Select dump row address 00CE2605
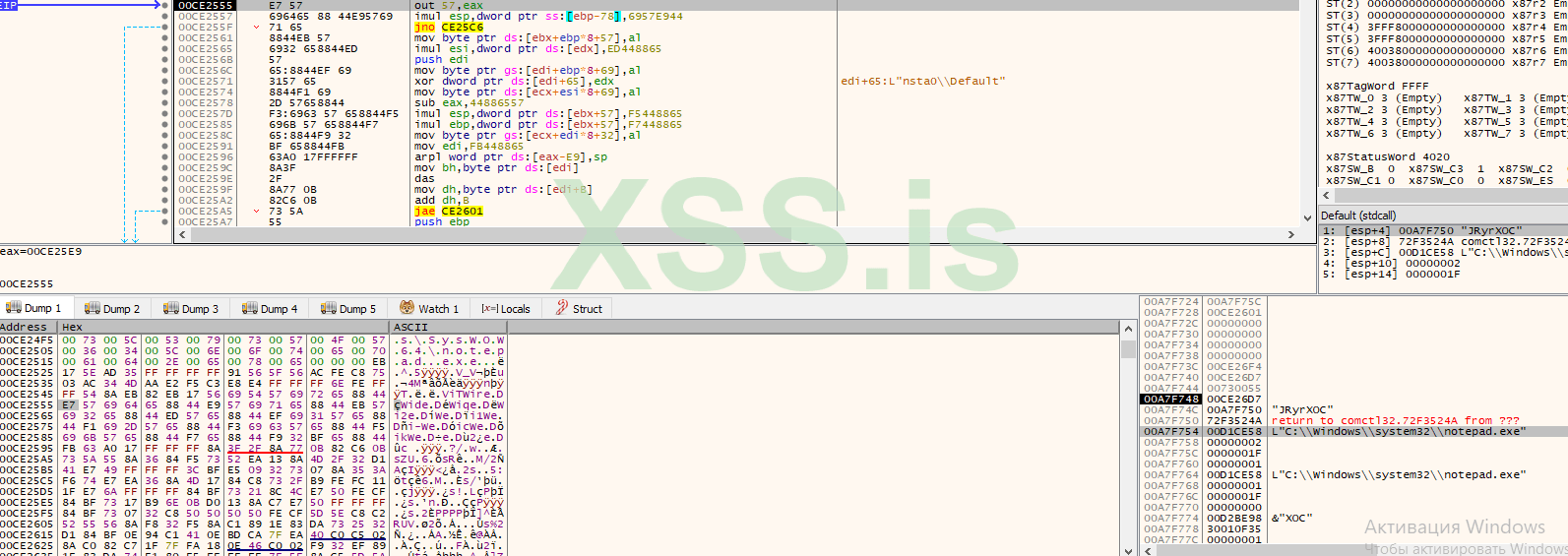Image resolution: width=1568 pixels, height=556 pixels. coord(28,525)
